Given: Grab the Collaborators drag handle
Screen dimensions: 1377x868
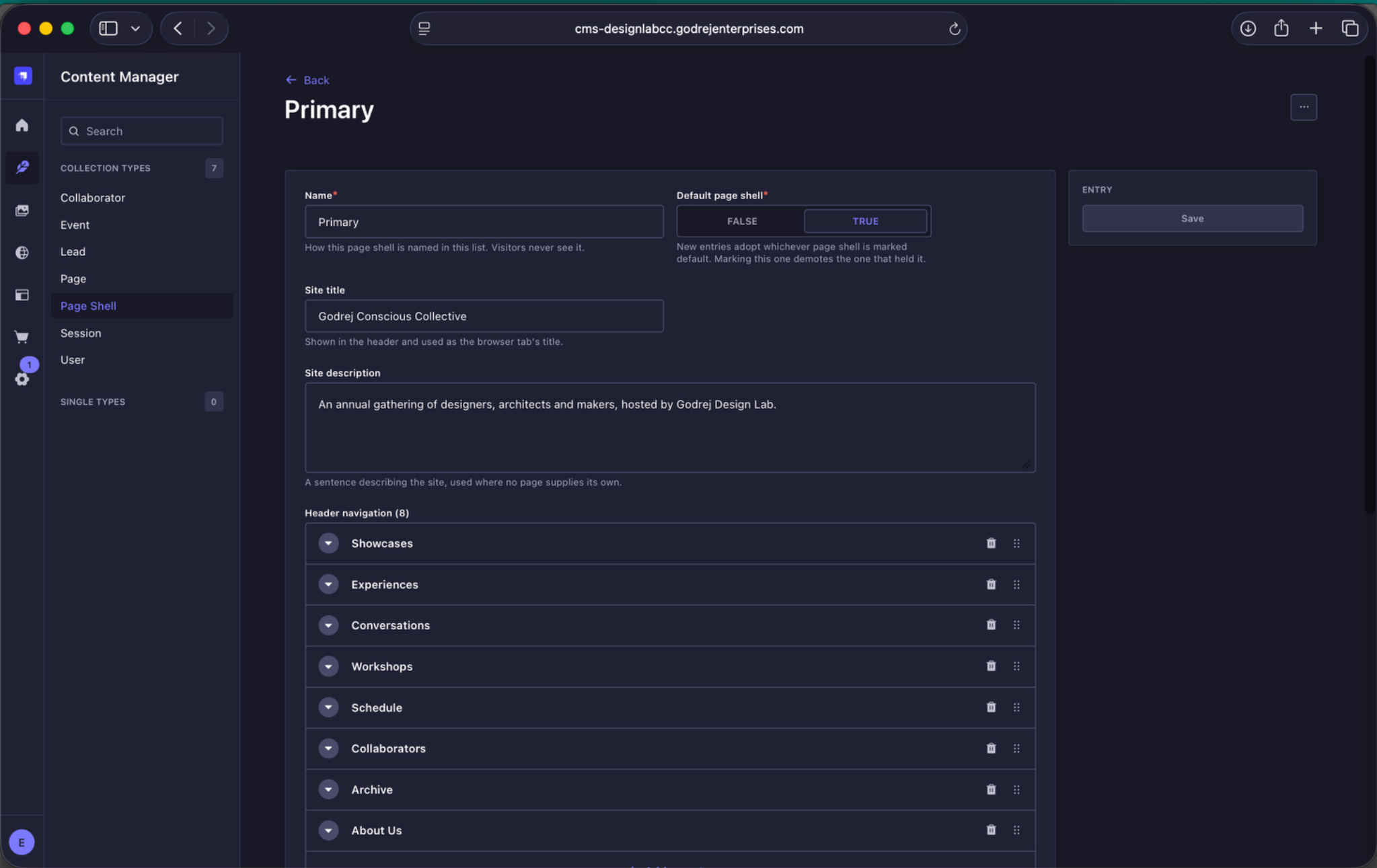Looking at the screenshot, I should [1016, 748].
